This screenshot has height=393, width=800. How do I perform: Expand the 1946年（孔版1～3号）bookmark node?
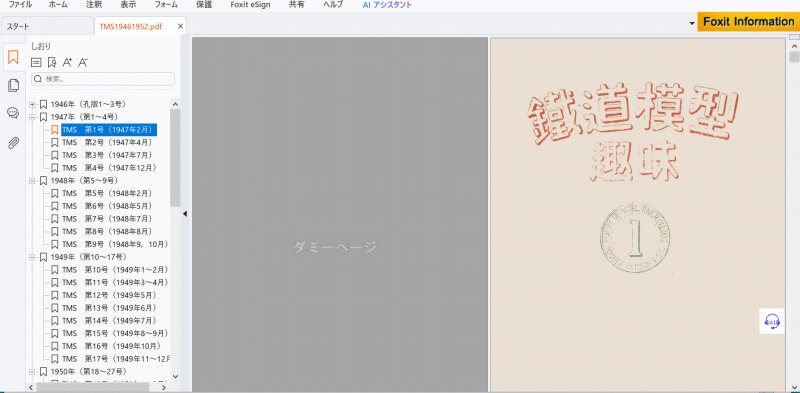(x=32, y=105)
